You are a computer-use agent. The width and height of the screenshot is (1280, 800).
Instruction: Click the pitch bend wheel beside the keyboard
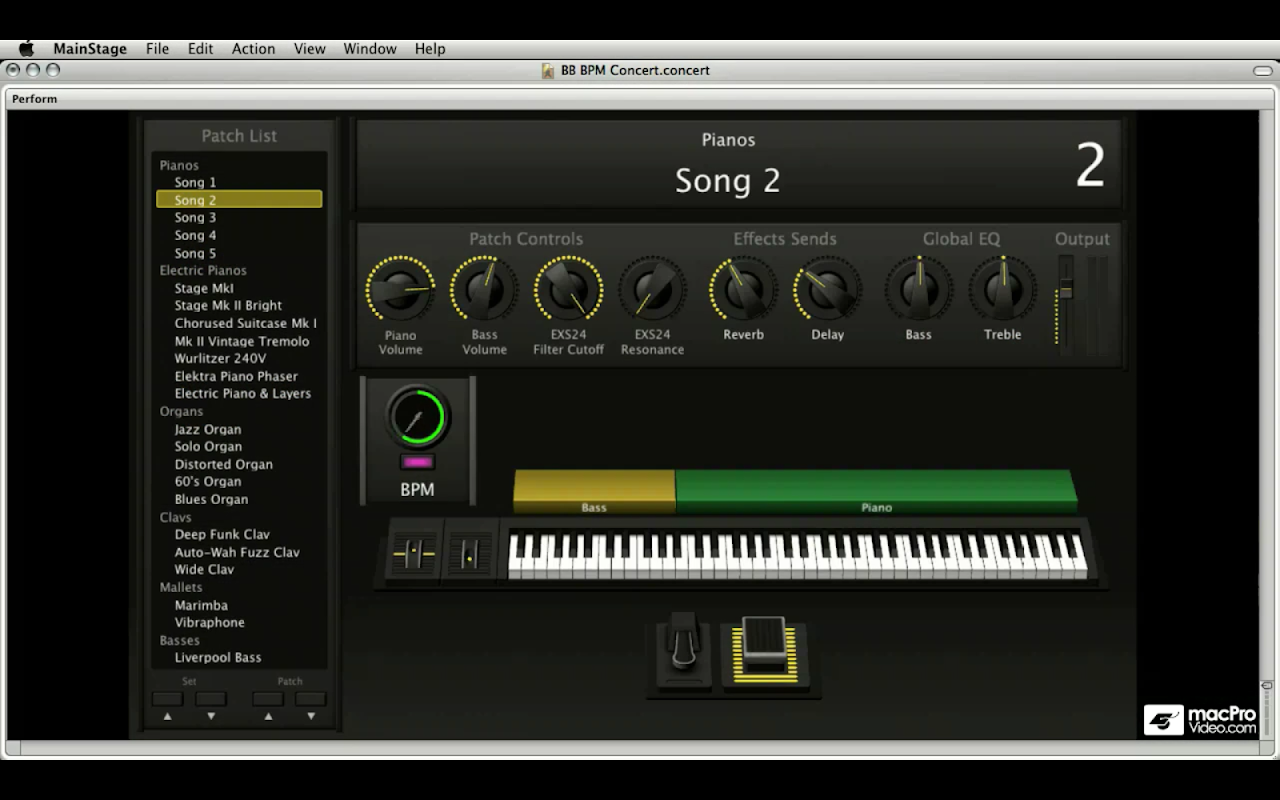[x=413, y=551]
